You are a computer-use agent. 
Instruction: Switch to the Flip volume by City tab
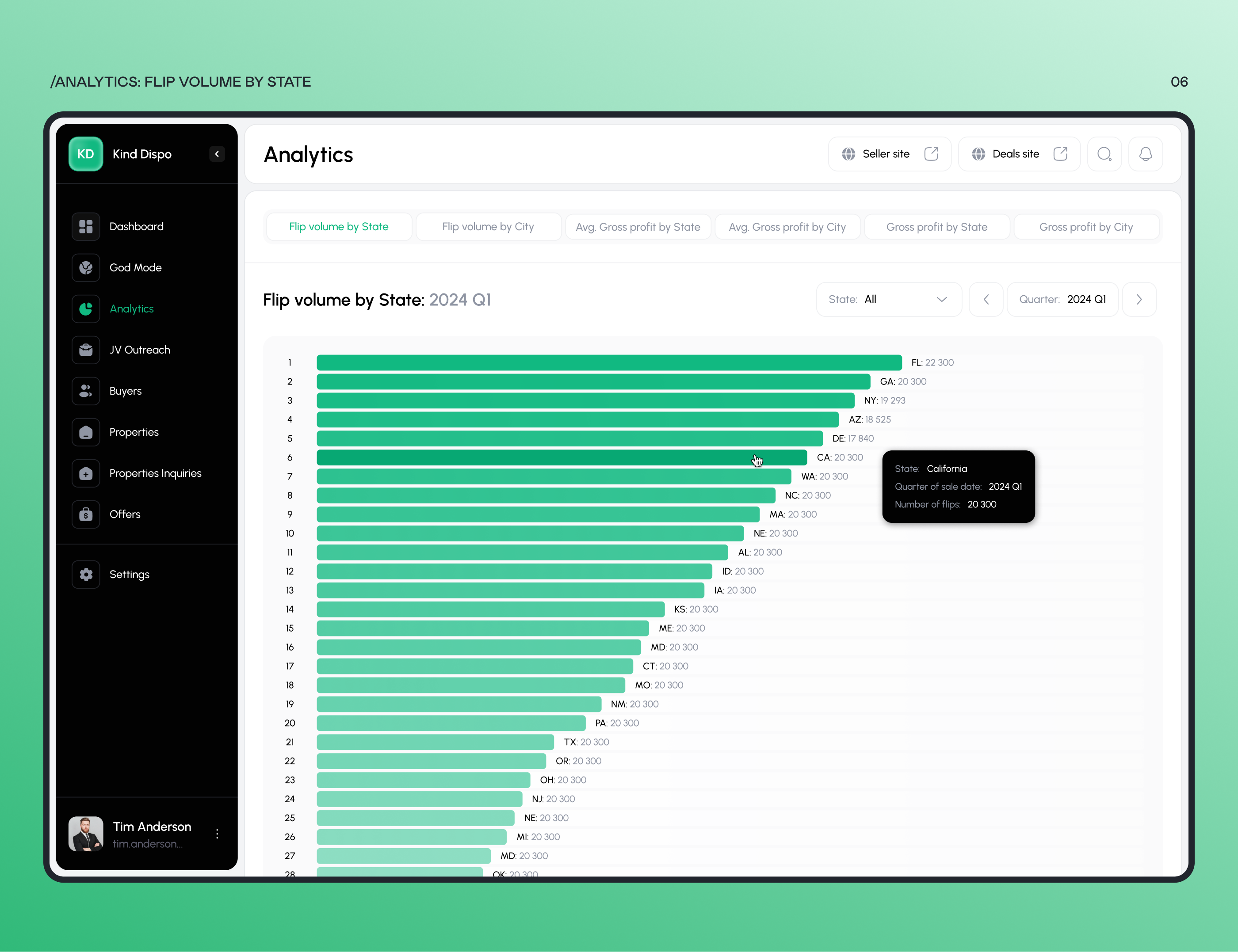488,226
